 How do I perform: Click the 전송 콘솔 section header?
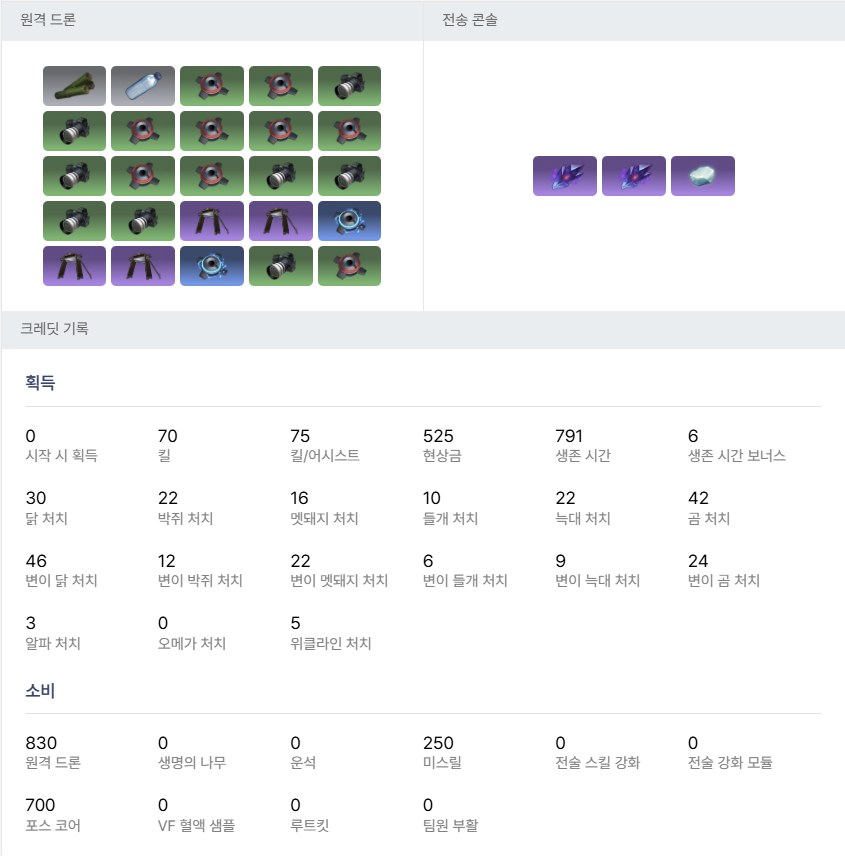(x=469, y=20)
